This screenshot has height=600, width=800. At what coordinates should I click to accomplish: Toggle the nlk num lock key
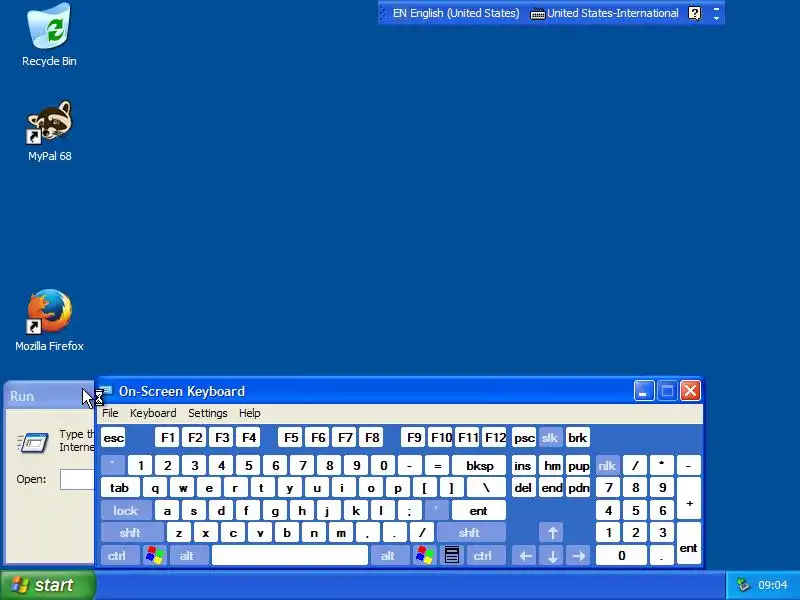click(x=607, y=465)
